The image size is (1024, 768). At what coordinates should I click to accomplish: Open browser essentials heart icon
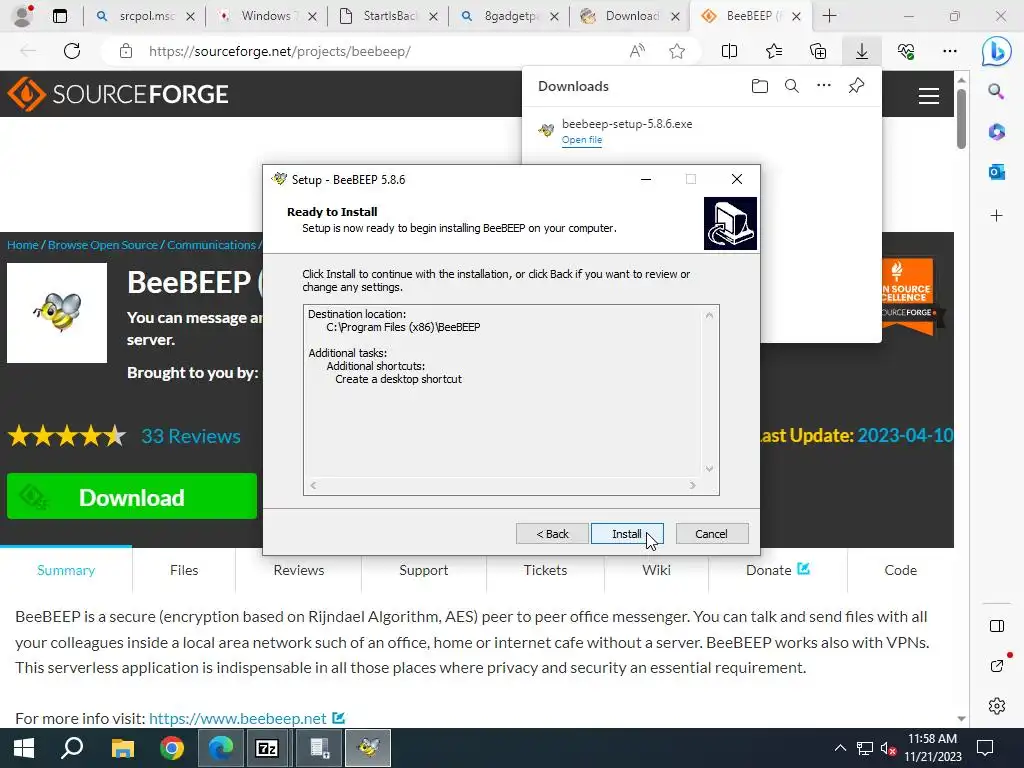(x=906, y=51)
